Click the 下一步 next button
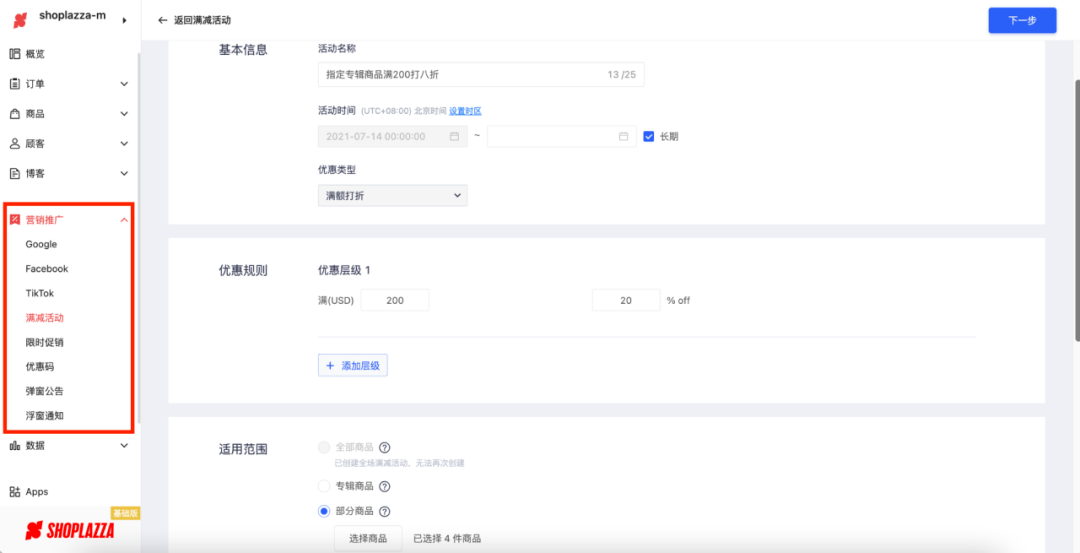1080x553 pixels. 1022,20
